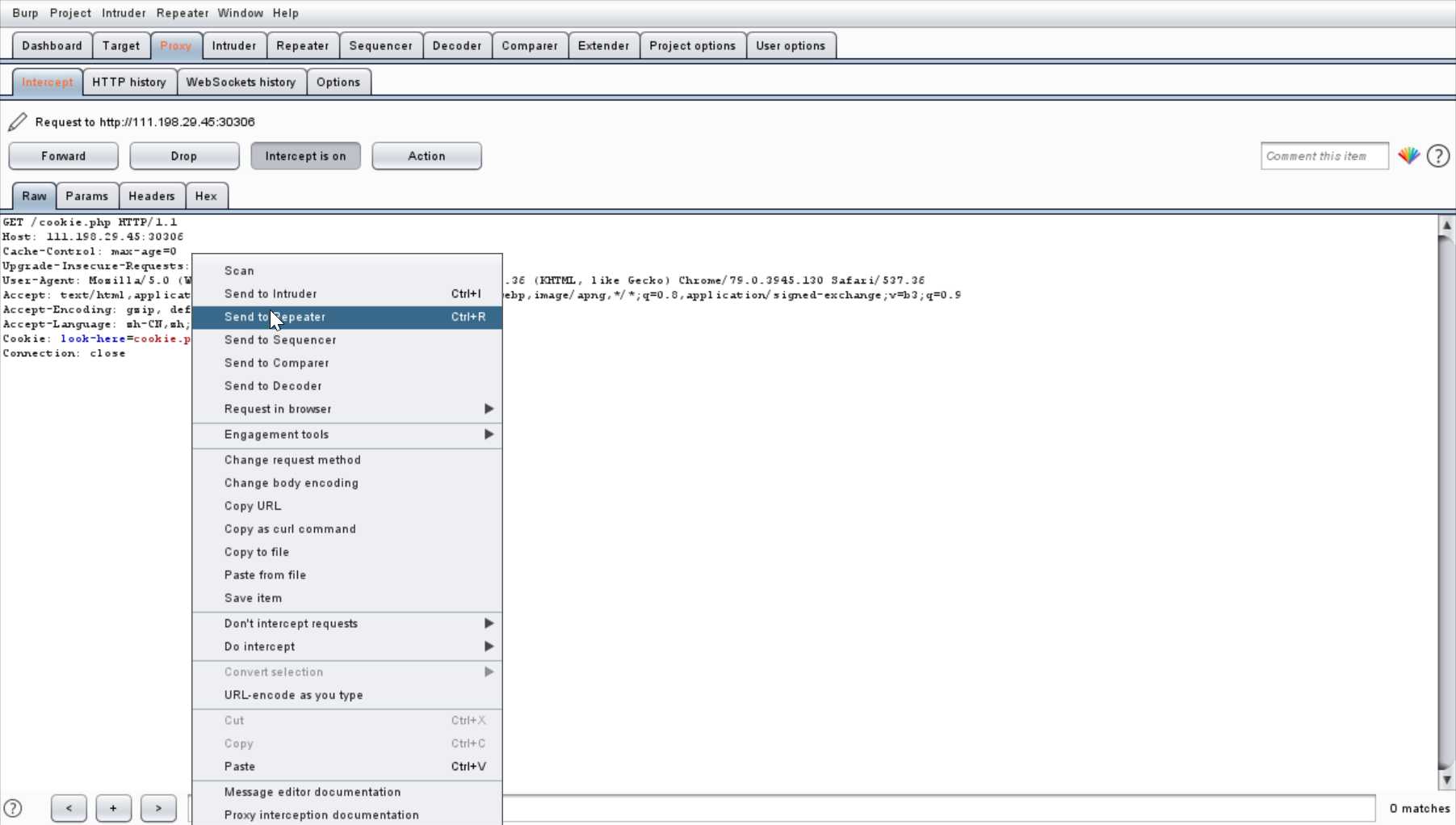Open the highlight color picker icon
The width and height of the screenshot is (1456, 825).
click(x=1409, y=156)
